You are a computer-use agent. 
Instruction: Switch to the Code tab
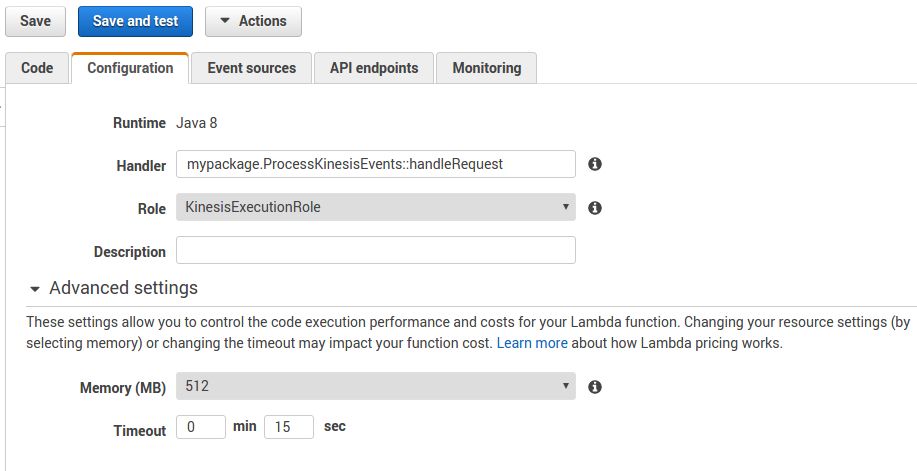click(x=37, y=68)
